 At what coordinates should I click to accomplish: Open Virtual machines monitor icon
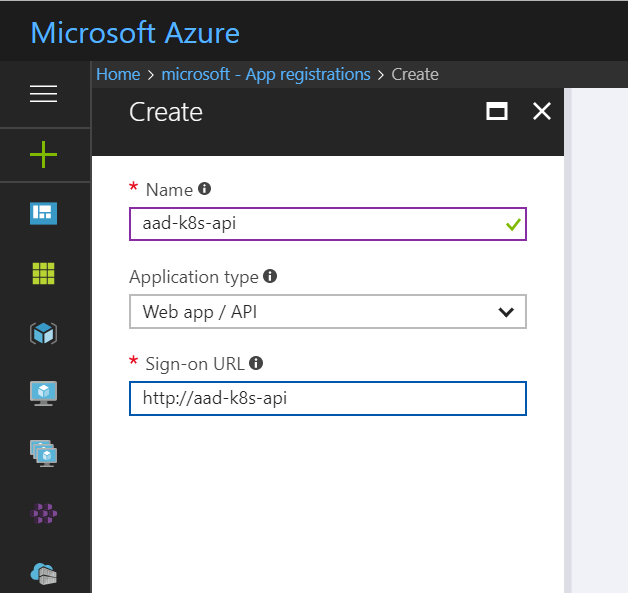point(44,393)
